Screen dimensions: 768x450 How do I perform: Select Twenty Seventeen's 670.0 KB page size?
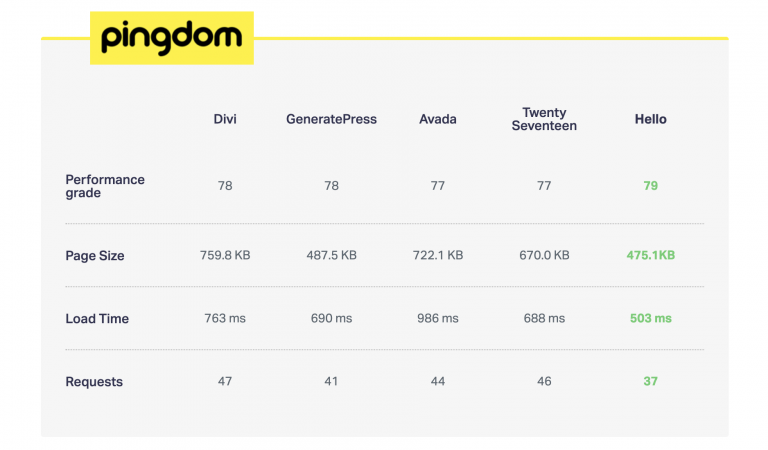click(544, 256)
